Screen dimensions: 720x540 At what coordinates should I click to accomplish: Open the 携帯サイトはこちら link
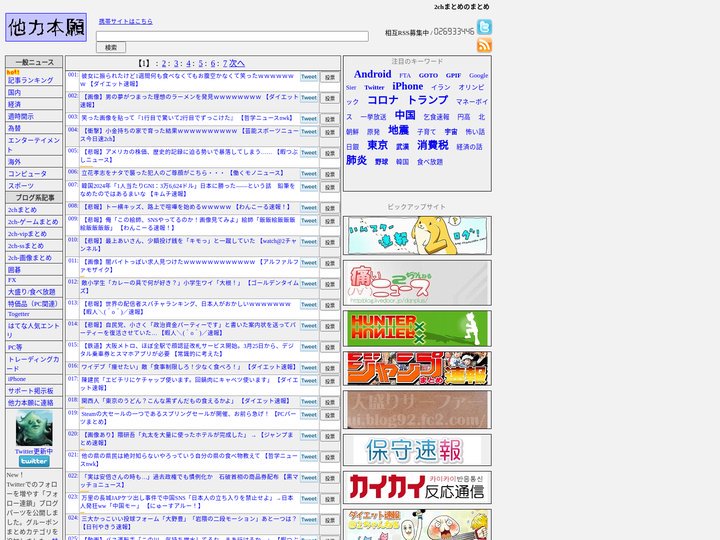point(125,21)
